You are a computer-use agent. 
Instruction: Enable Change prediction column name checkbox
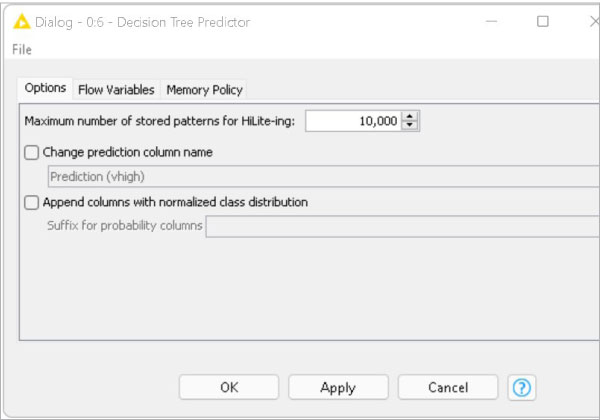point(32,153)
